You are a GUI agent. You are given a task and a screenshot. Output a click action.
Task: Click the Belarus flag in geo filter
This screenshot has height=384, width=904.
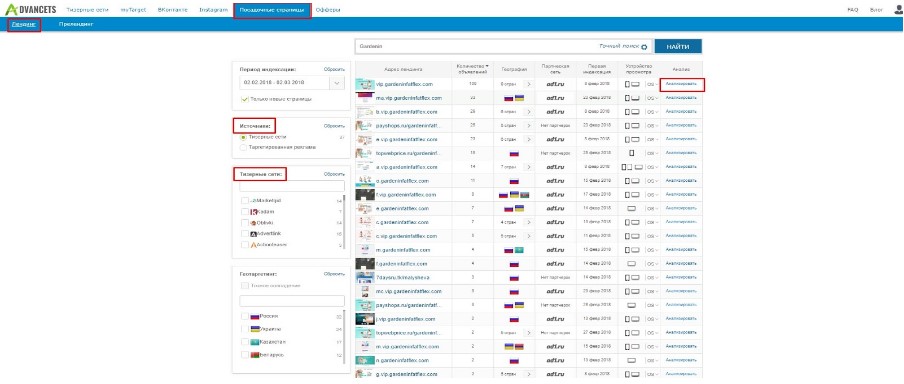pos(254,355)
